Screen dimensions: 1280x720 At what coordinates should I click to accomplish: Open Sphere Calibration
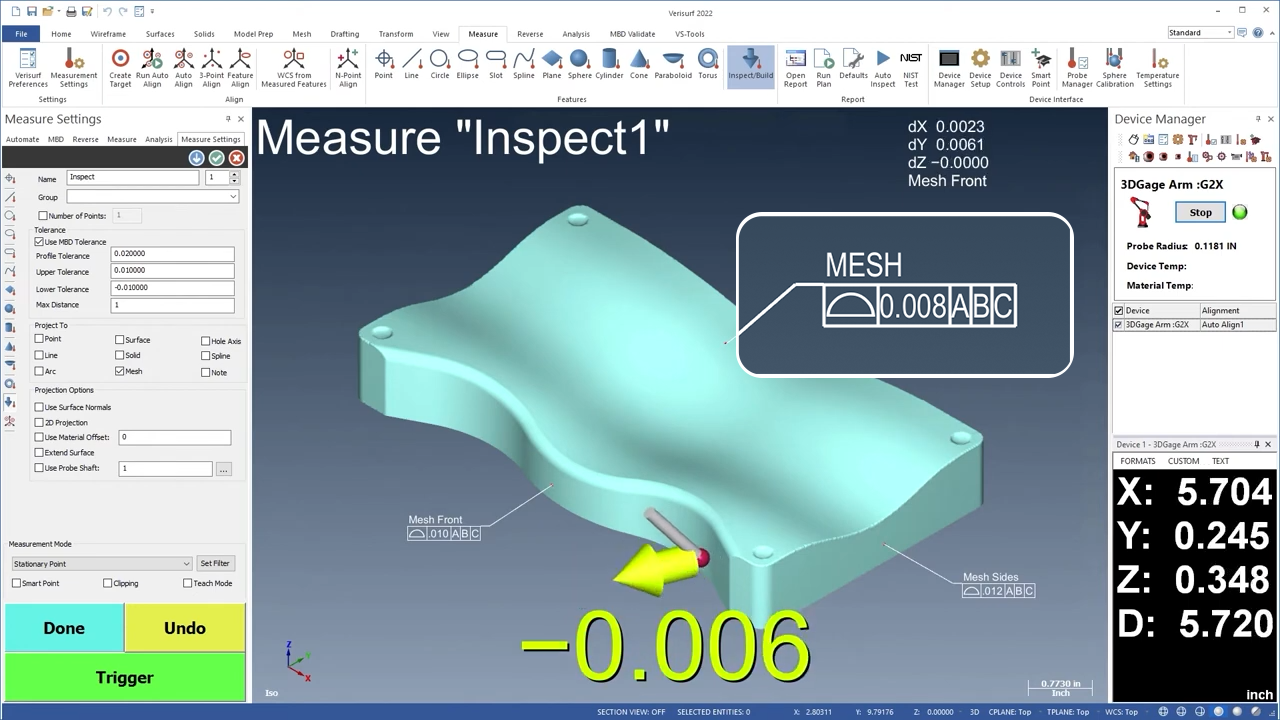(1114, 68)
